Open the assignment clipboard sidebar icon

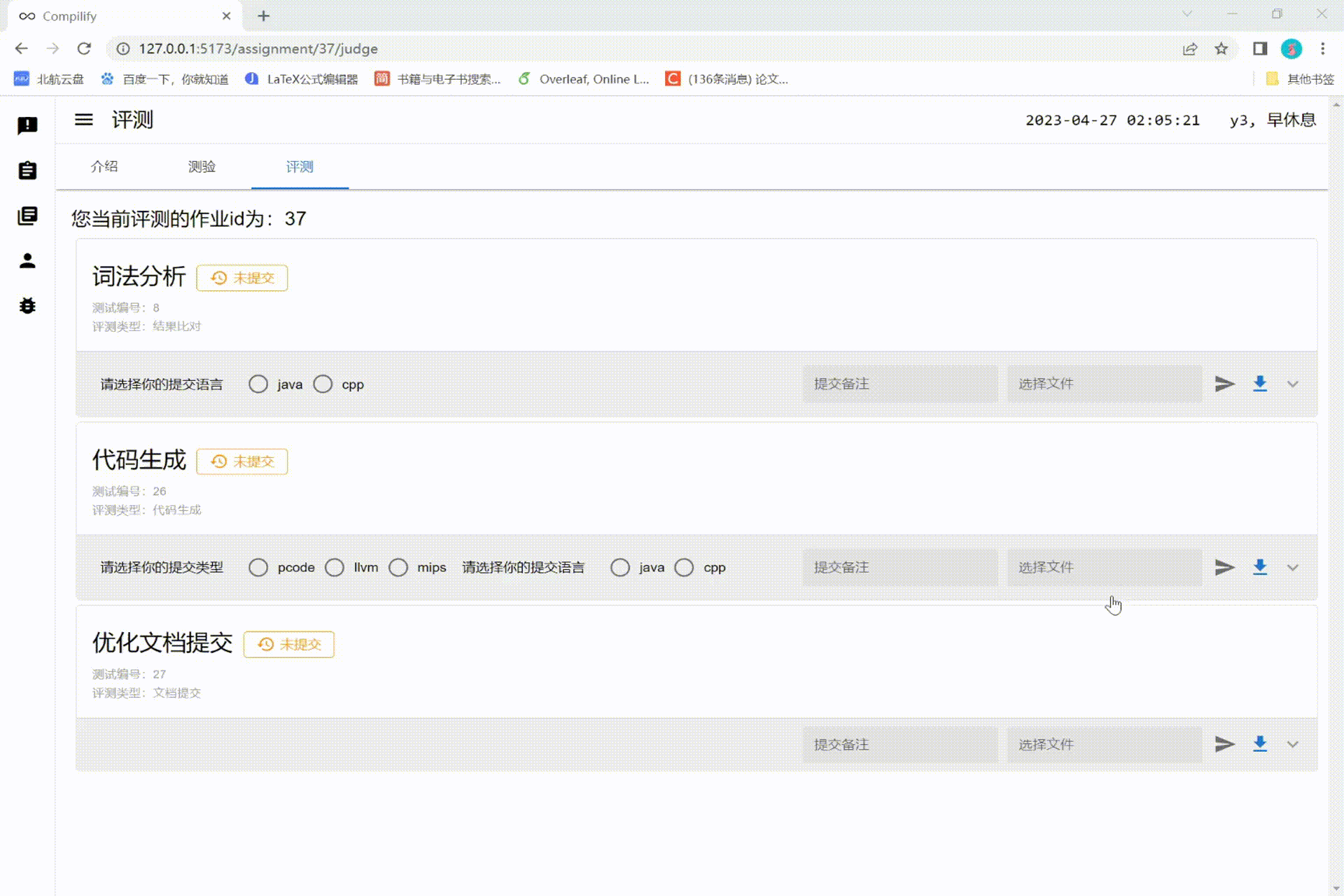(27, 170)
